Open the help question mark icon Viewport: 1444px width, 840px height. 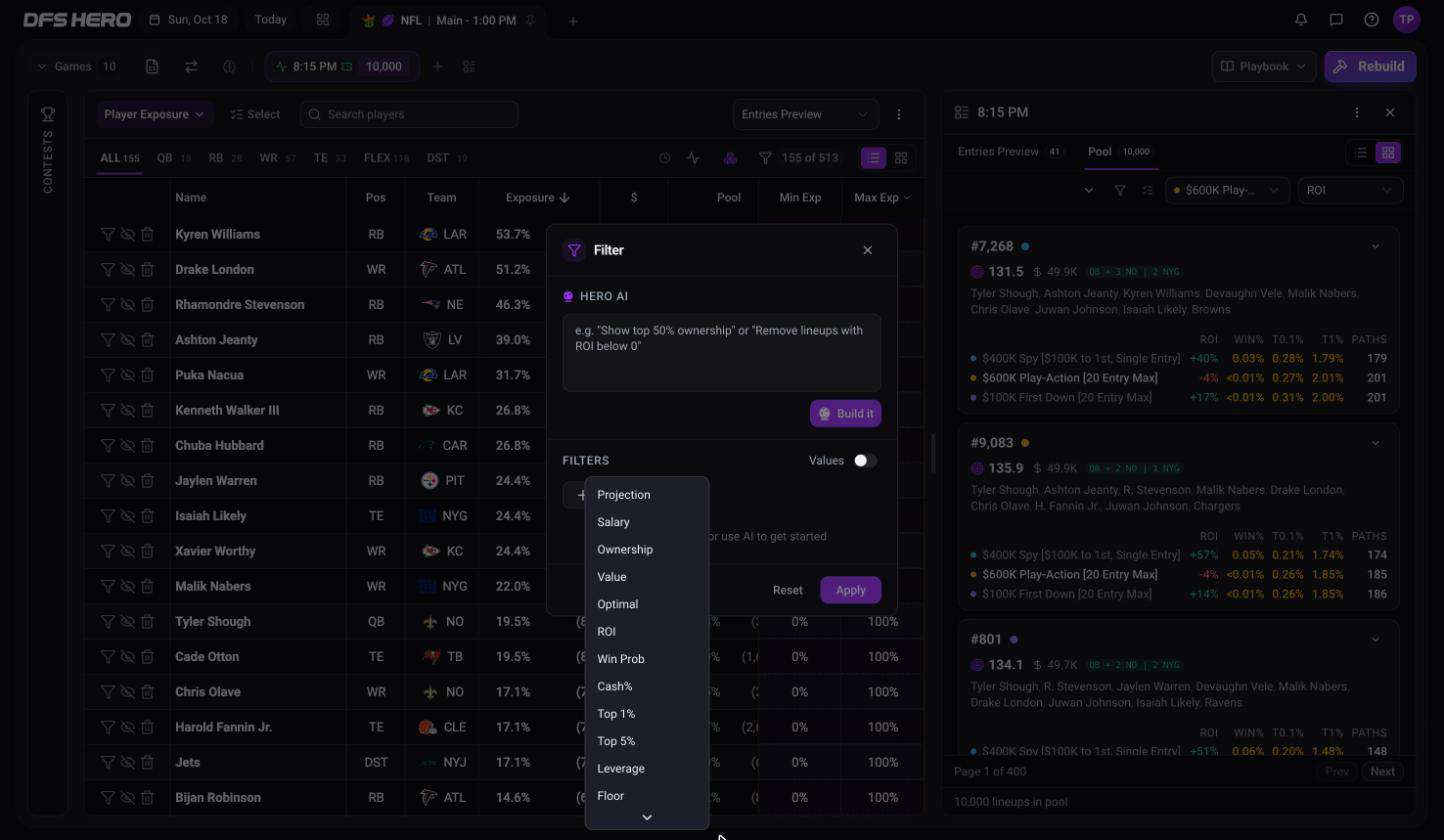click(x=1371, y=19)
